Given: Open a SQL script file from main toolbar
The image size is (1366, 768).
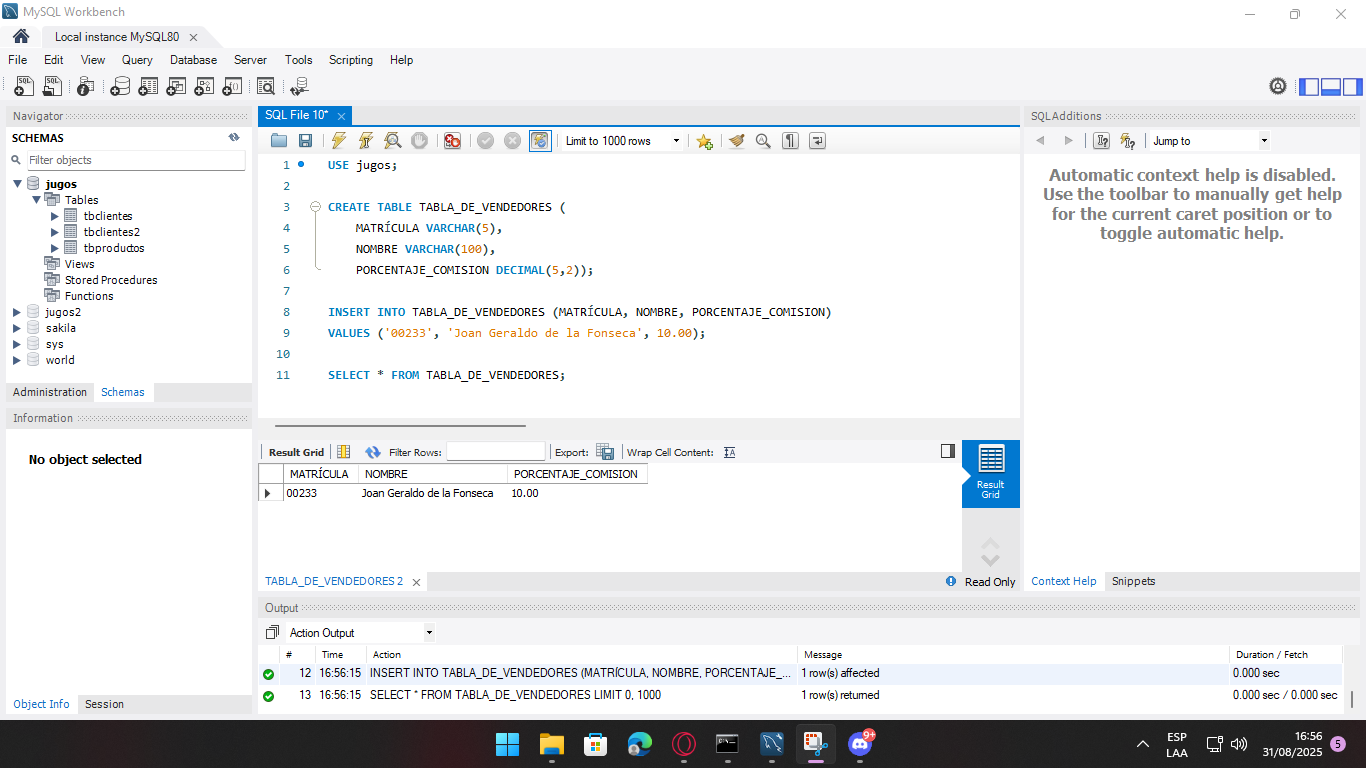Looking at the screenshot, I should [52, 87].
